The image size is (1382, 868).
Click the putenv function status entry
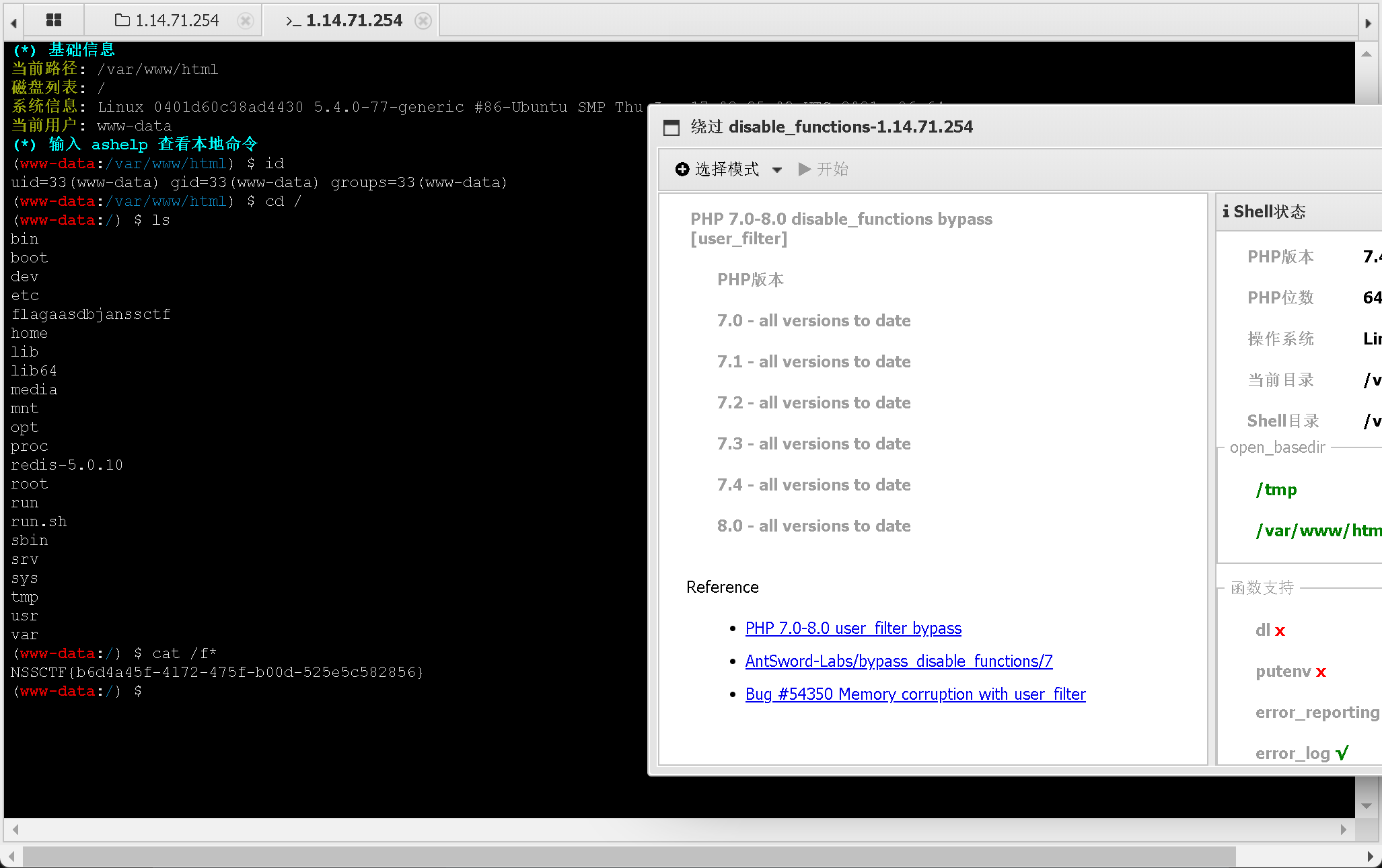coord(1290,672)
